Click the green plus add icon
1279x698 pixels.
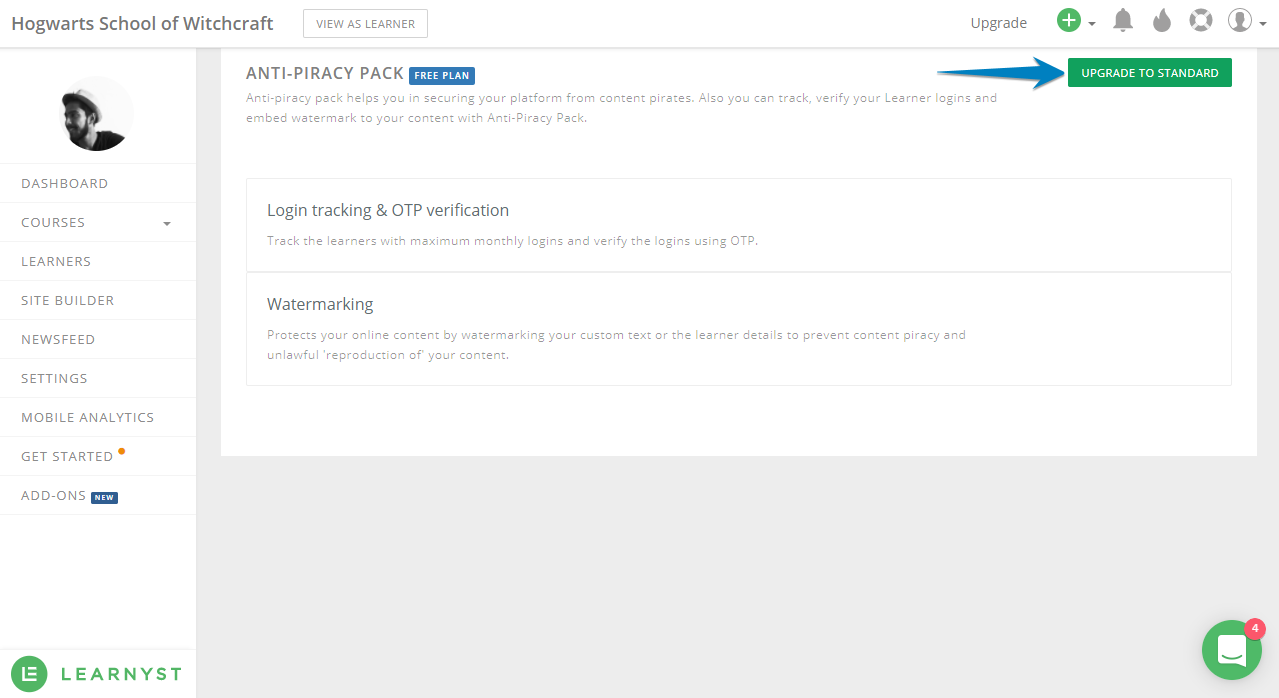[1069, 21]
